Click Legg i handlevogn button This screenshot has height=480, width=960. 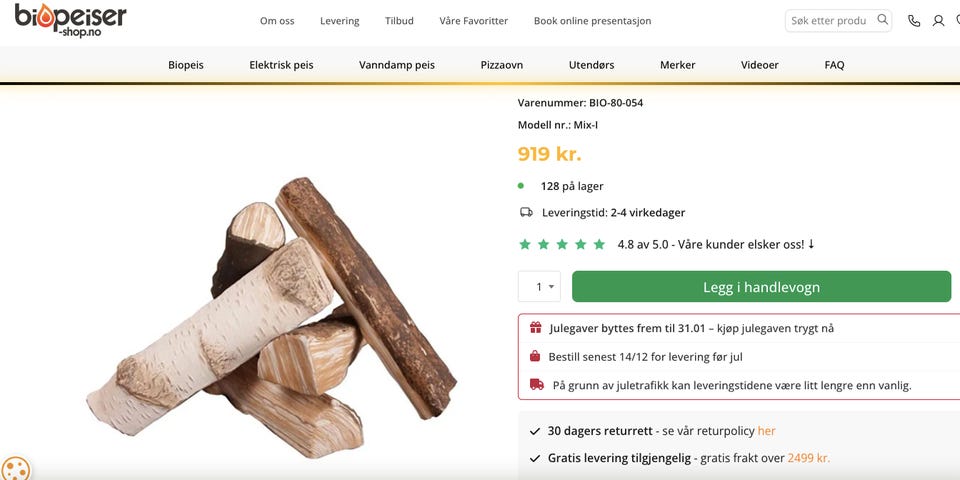pyautogui.click(x=761, y=287)
